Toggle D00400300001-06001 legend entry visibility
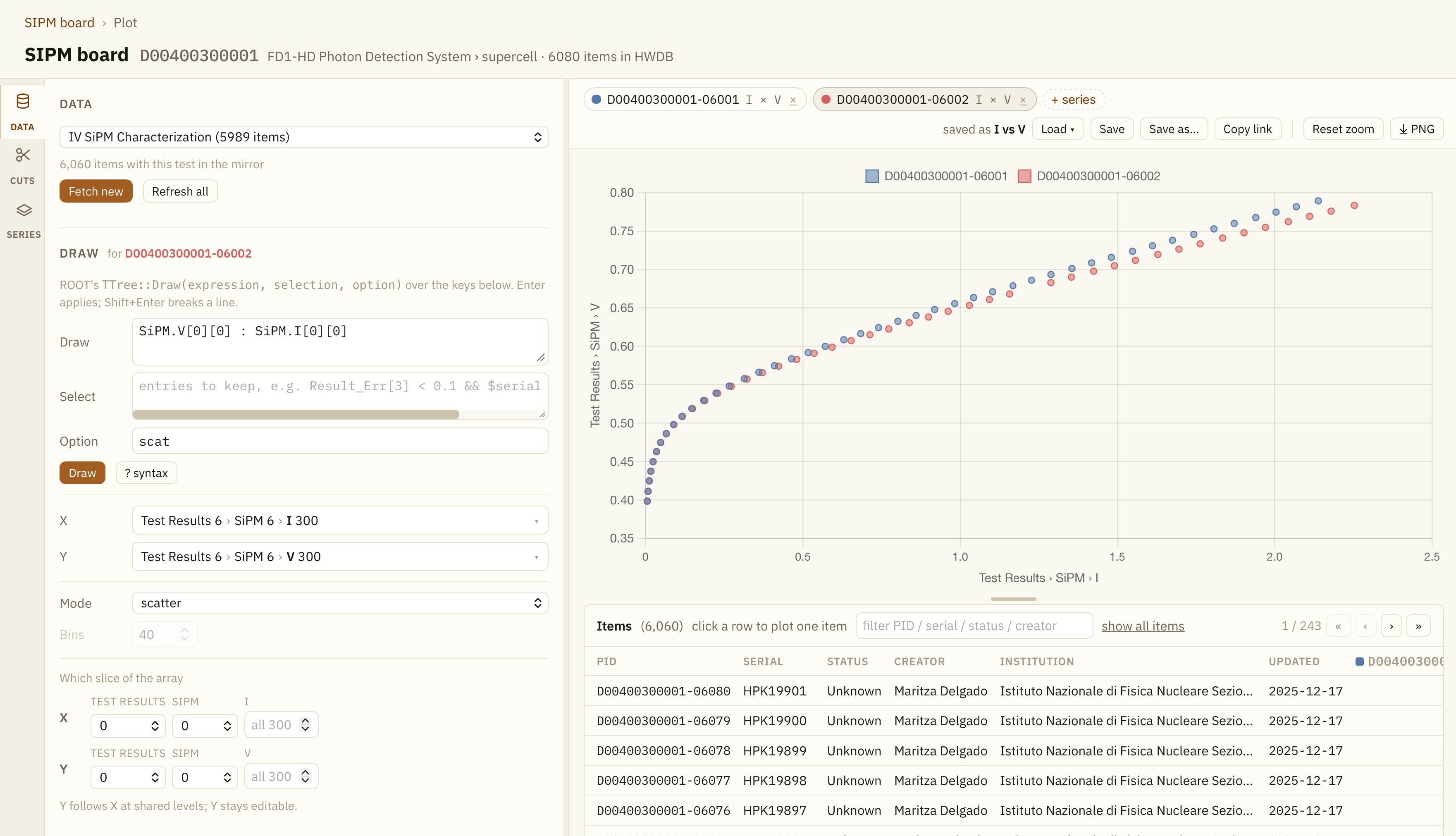 (x=936, y=176)
